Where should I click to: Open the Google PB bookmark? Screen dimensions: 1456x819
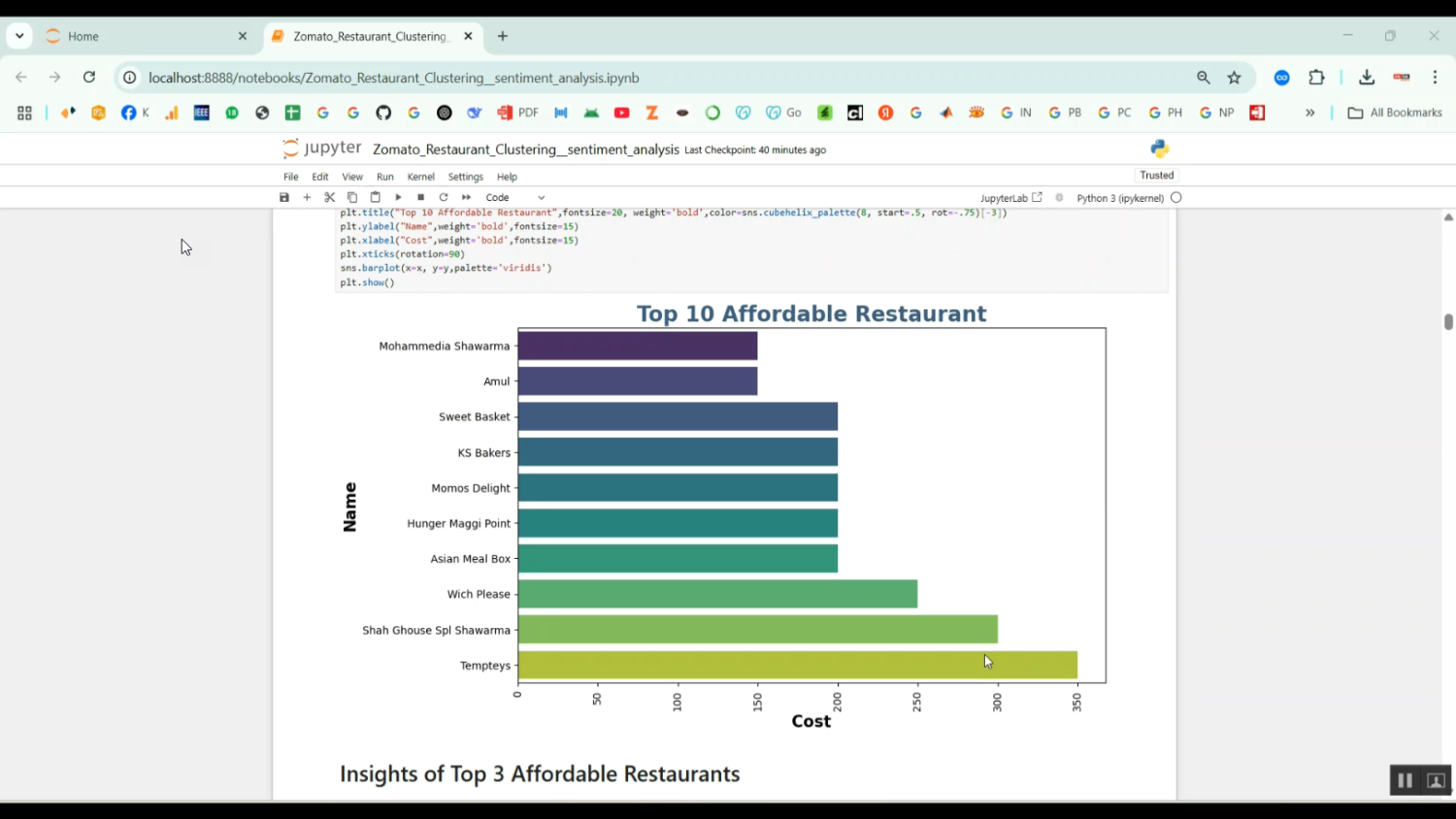click(1065, 114)
